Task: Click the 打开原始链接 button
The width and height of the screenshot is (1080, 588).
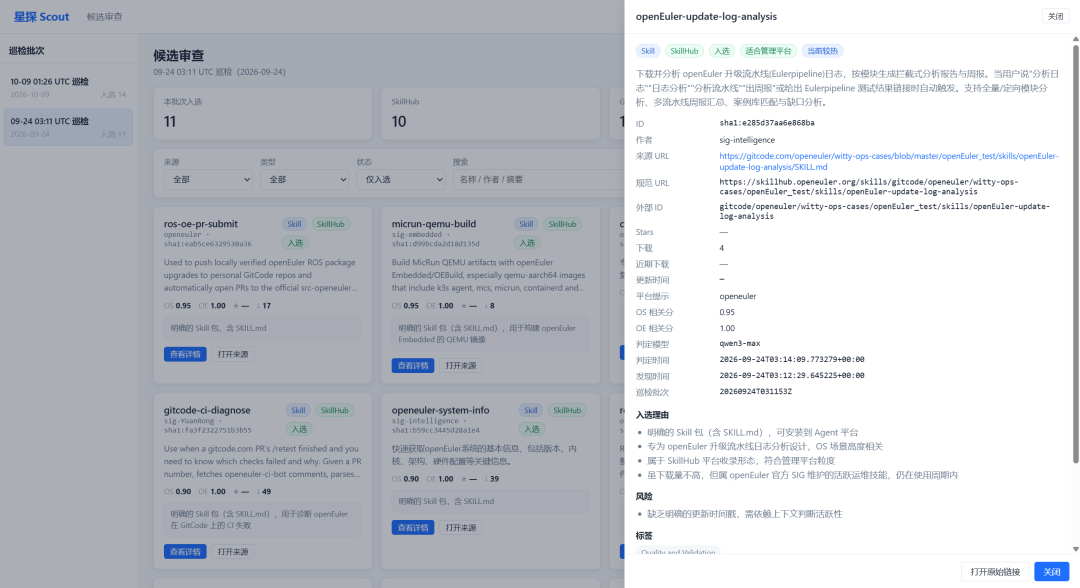Action: (x=995, y=571)
